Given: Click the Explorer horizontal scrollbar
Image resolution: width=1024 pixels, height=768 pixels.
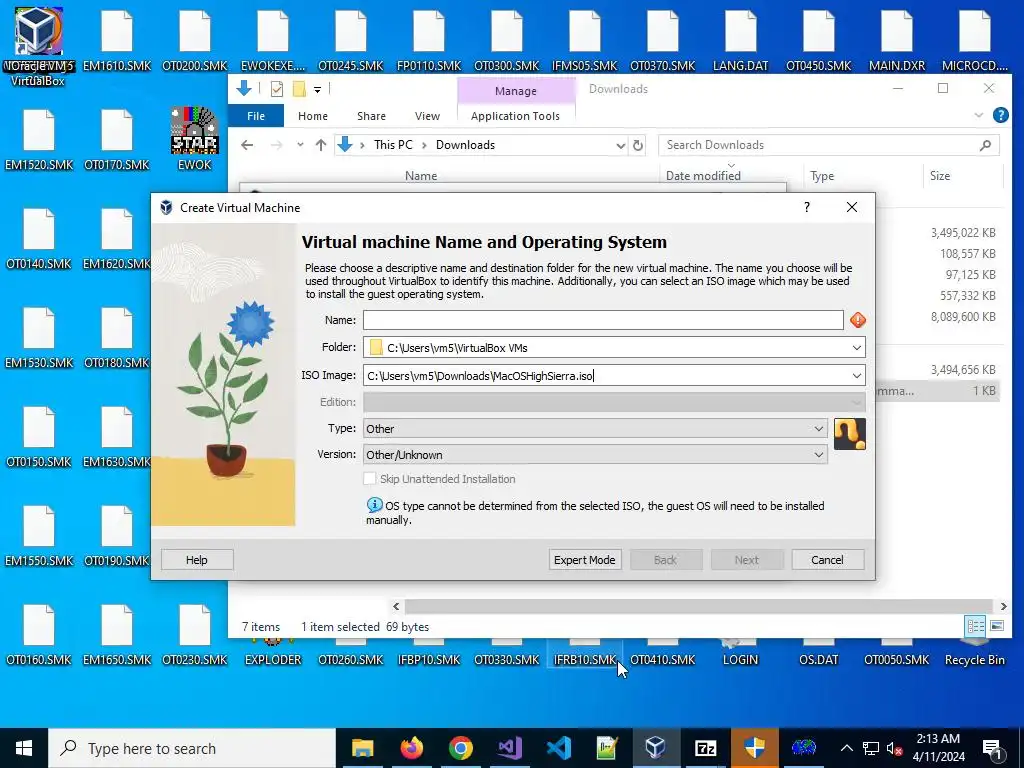Looking at the screenshot, I should point(699,606).
